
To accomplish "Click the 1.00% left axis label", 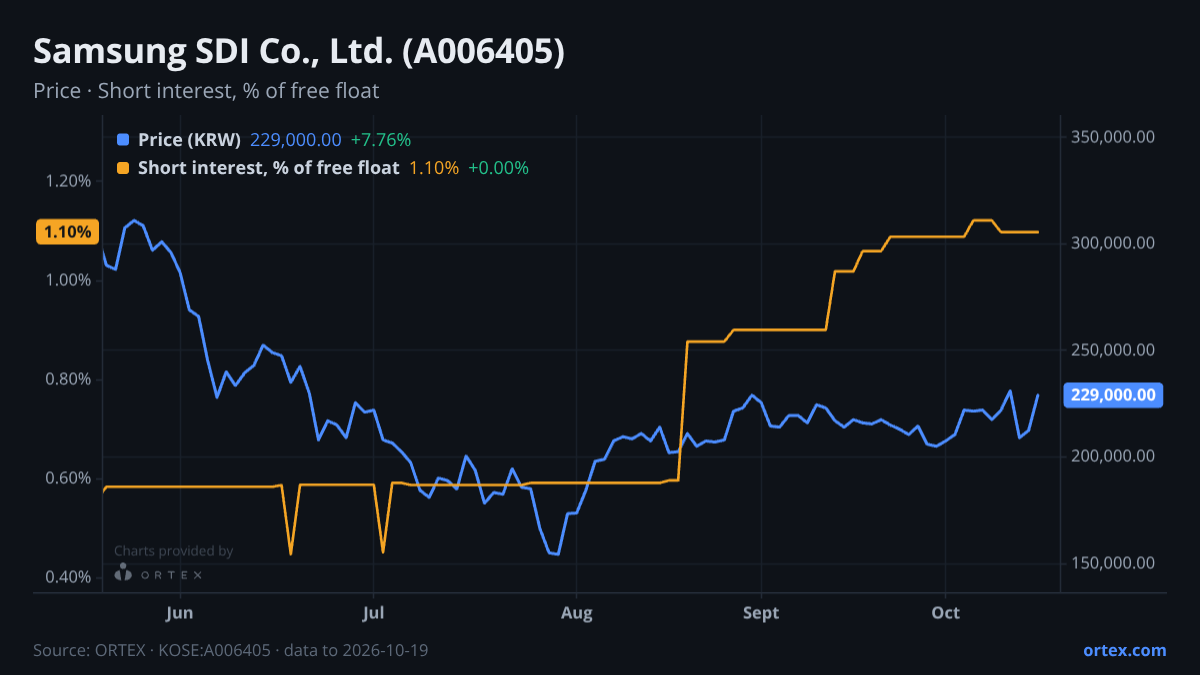I will point(69,280).
